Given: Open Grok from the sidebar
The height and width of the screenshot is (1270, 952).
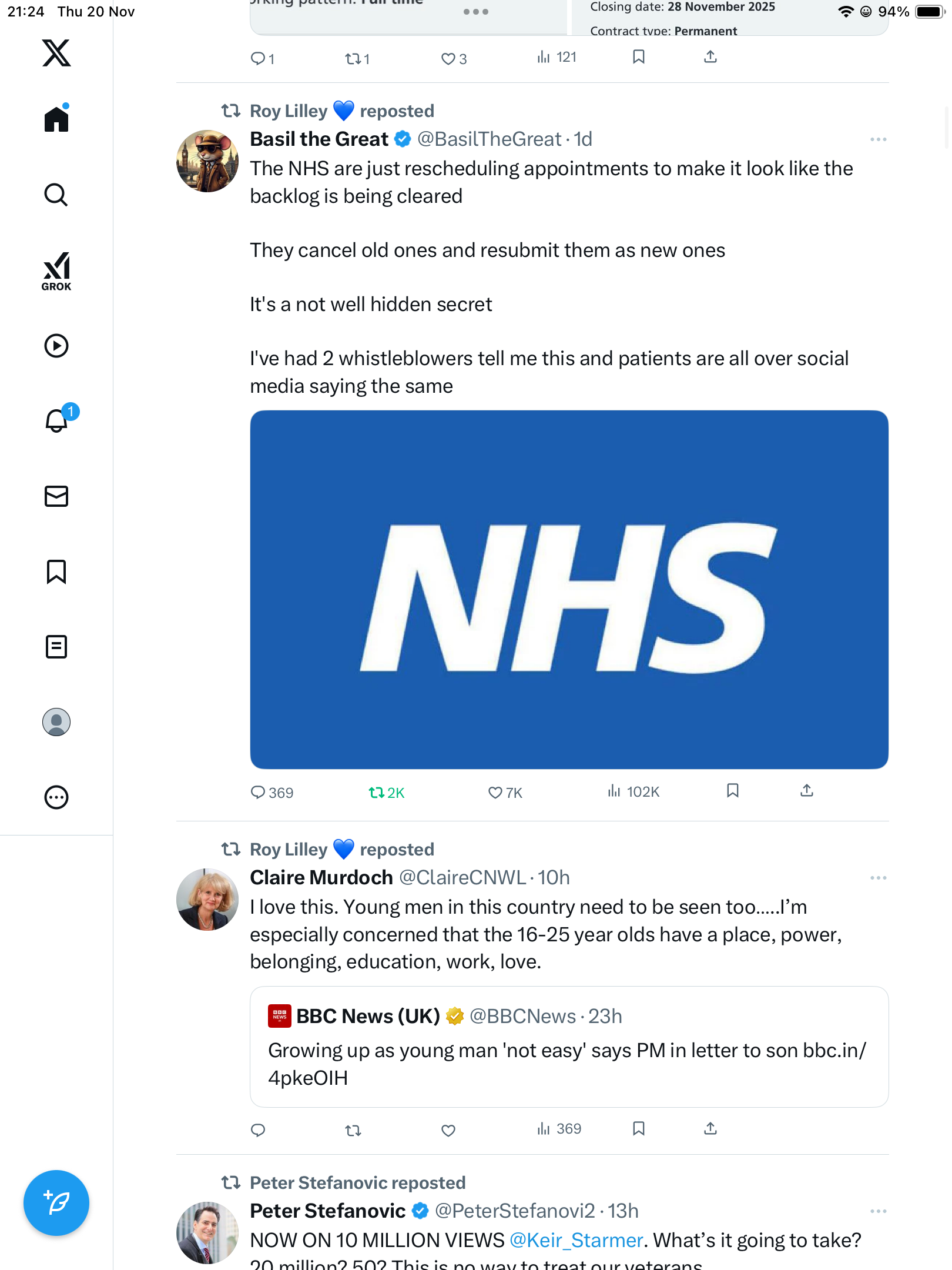Looking at the screenshot, I should click(x=56, y=271).
